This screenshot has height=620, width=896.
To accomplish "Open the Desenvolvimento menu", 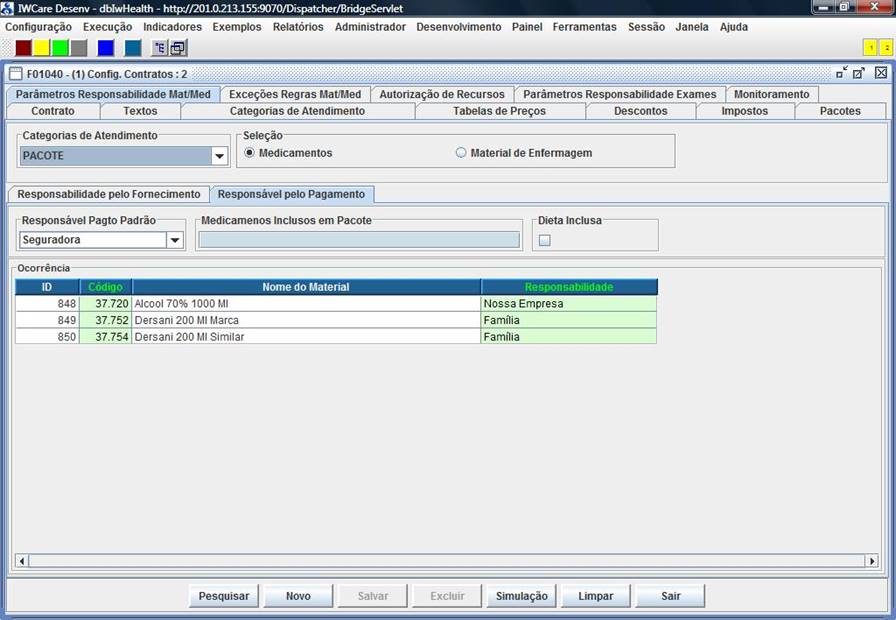I will 458,27.
